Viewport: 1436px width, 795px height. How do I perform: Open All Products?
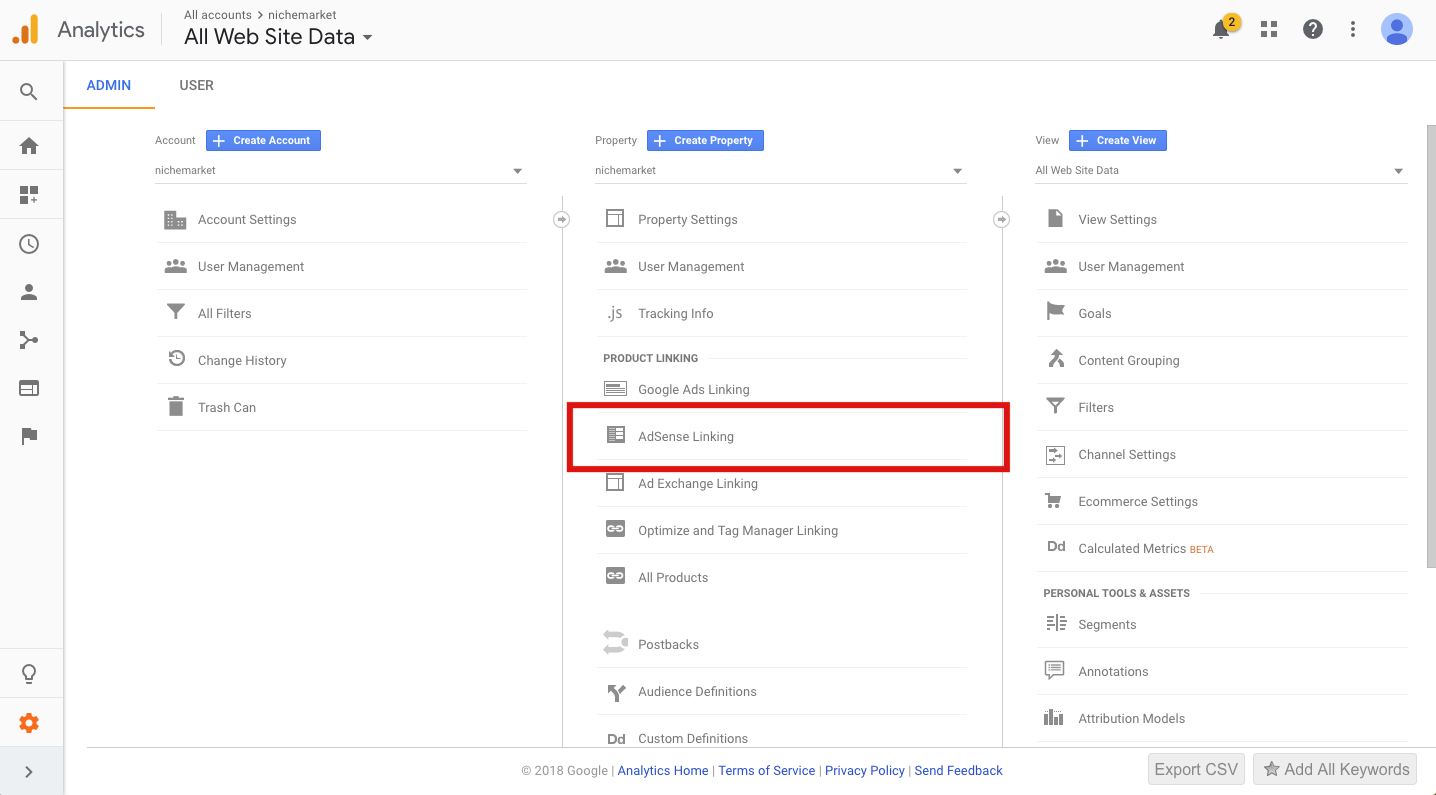click(x=781, y=577)
